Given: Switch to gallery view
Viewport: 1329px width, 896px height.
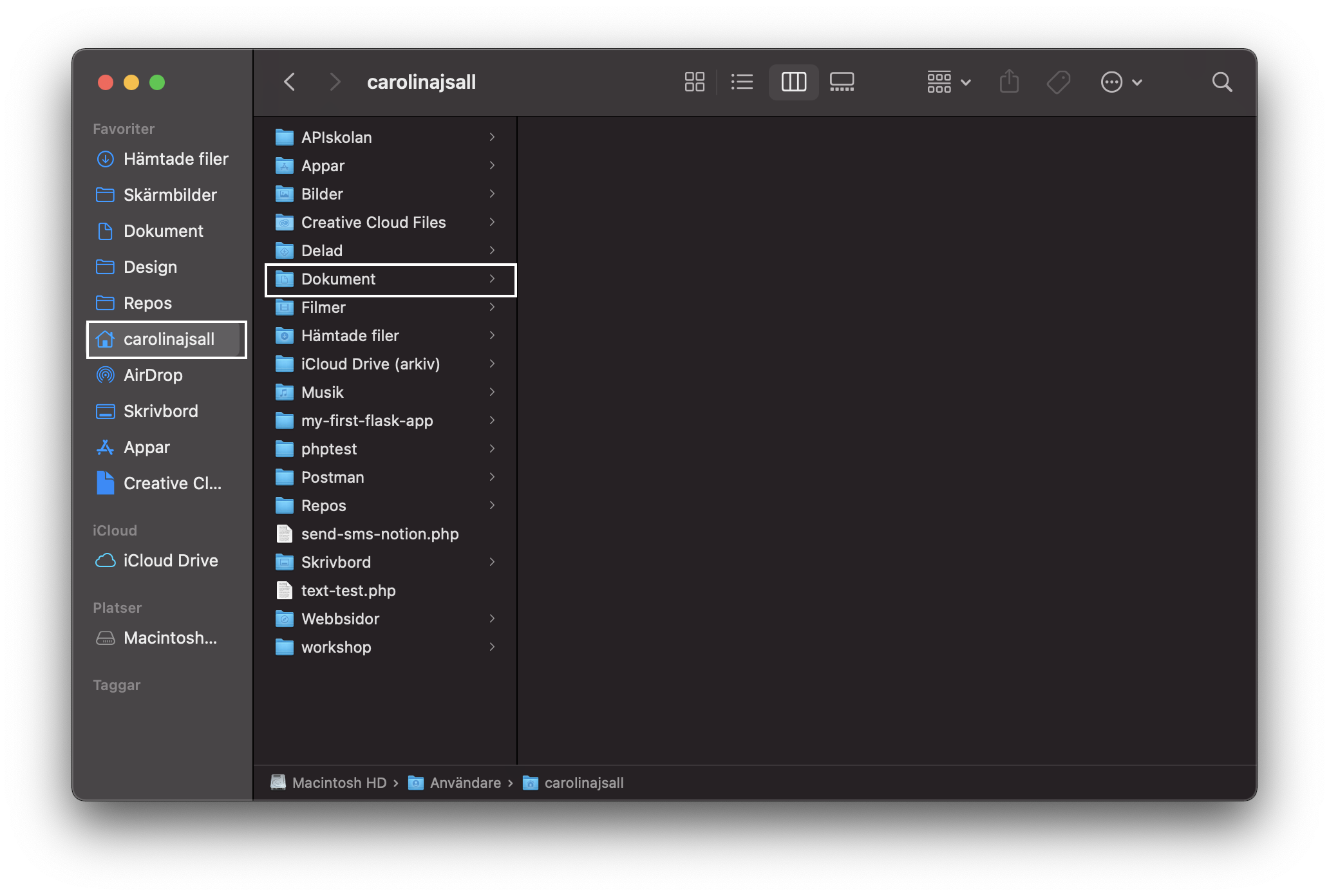Looking at the screenshot, I should click(842, 82).
